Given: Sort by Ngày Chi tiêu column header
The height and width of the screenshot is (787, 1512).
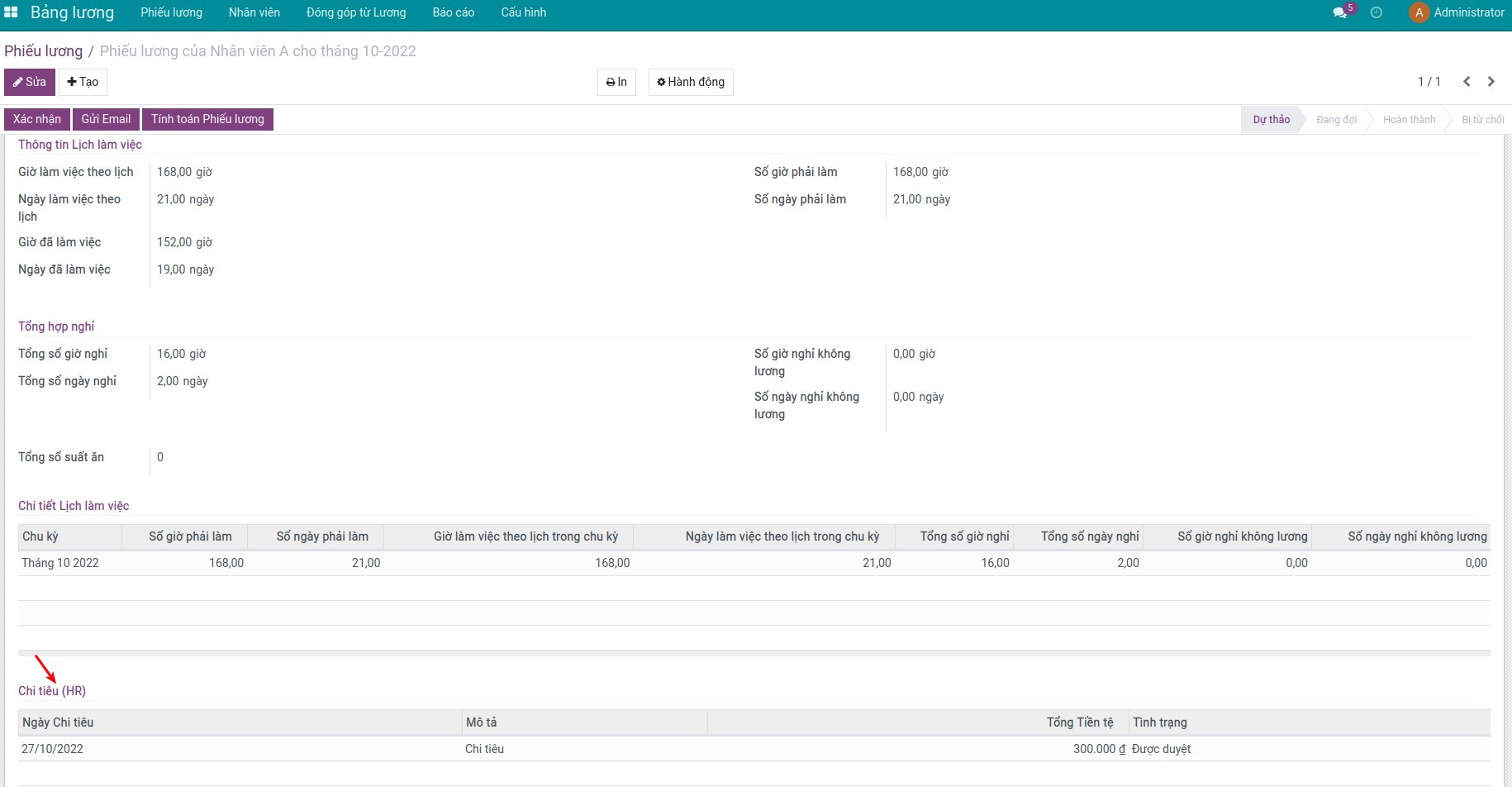Looking at the screenshot, I should tap(58, 723).
